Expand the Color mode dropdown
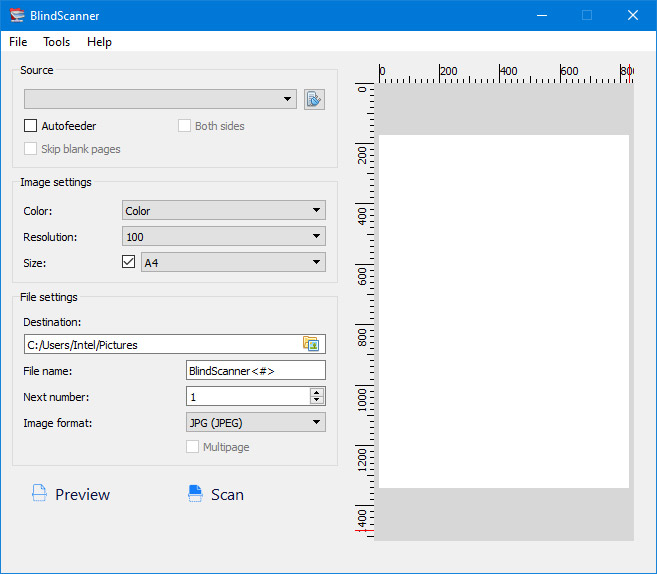This screenshot has width=657, height=574. click(223, 211)
